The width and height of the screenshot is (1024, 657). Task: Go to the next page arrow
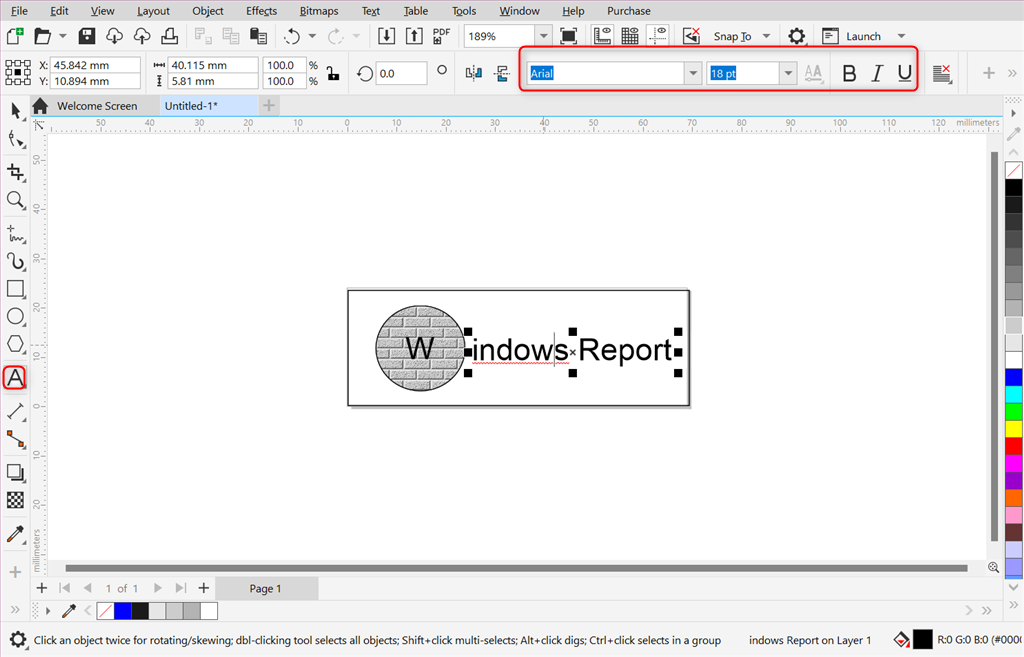click(x=157, y=588)
